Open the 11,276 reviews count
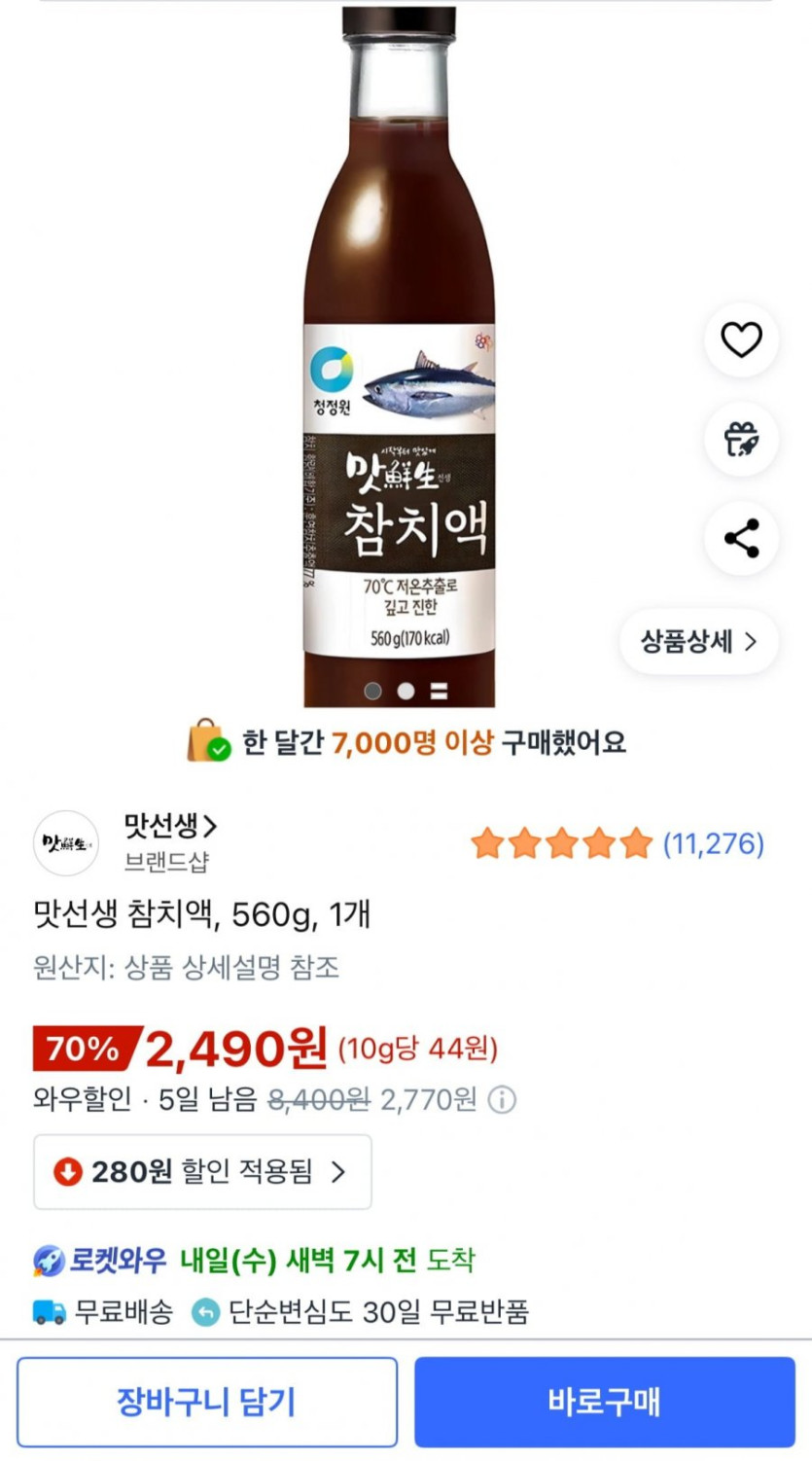 714,843
